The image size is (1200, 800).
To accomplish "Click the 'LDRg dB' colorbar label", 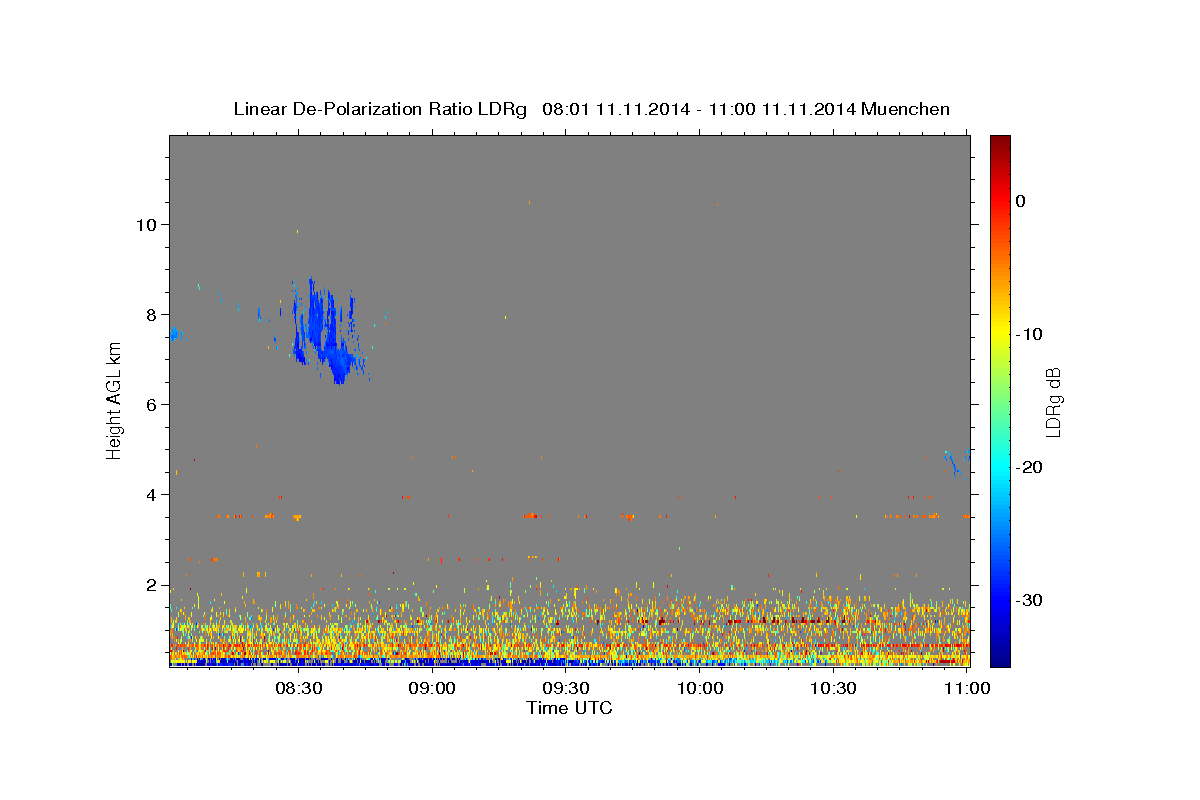I will click(x=1052, y=402).
